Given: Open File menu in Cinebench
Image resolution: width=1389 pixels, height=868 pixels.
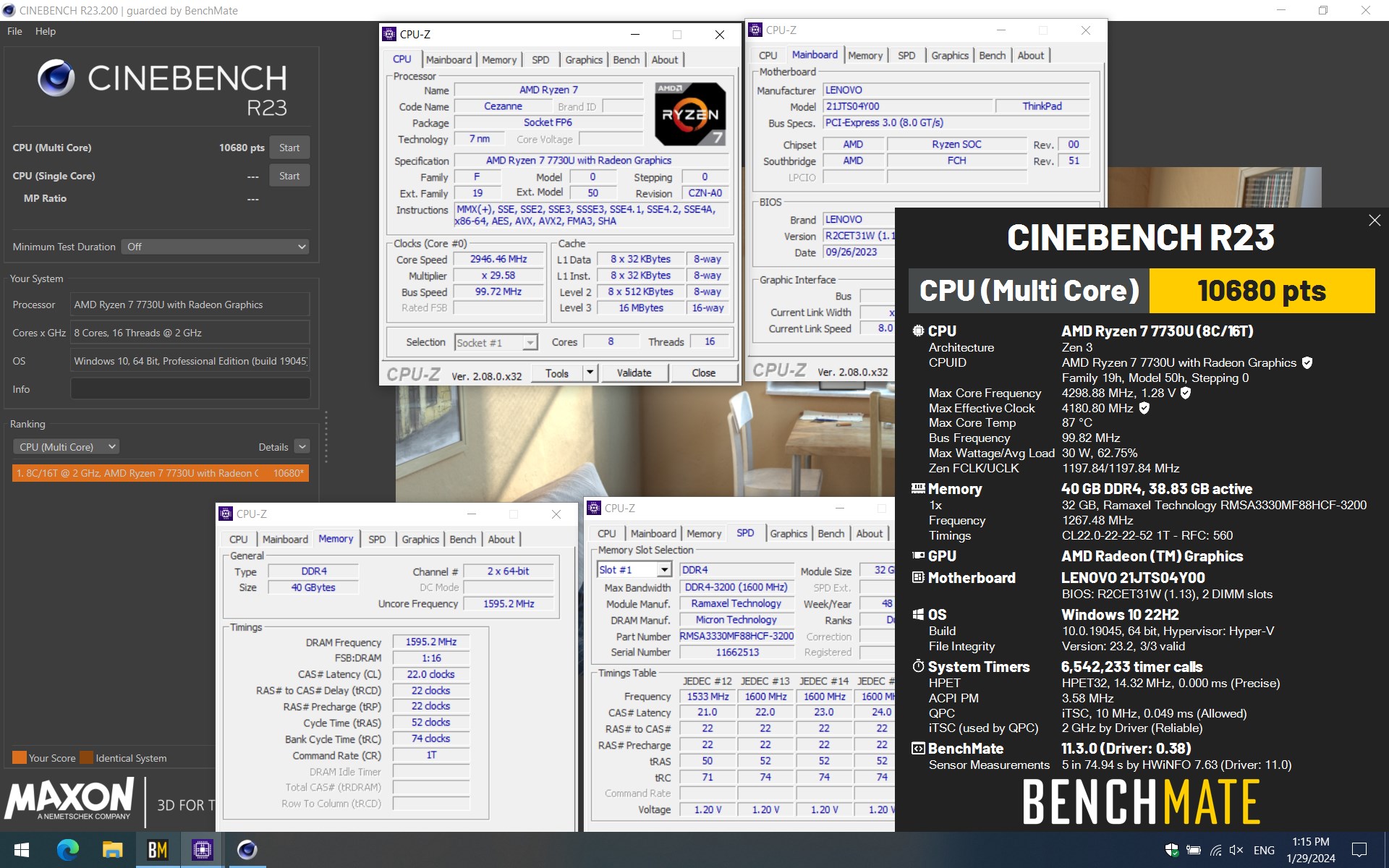Looking at the screenshot, I should (14, 31).
